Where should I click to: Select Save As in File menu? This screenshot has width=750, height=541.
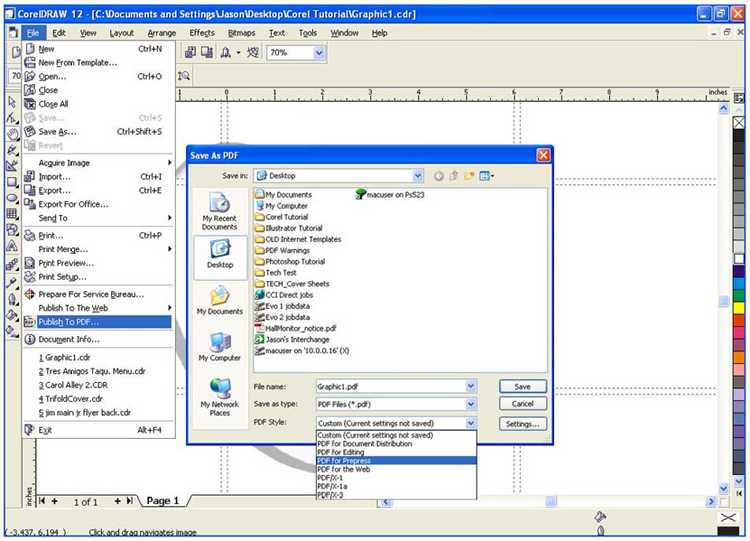click(99, 132)
